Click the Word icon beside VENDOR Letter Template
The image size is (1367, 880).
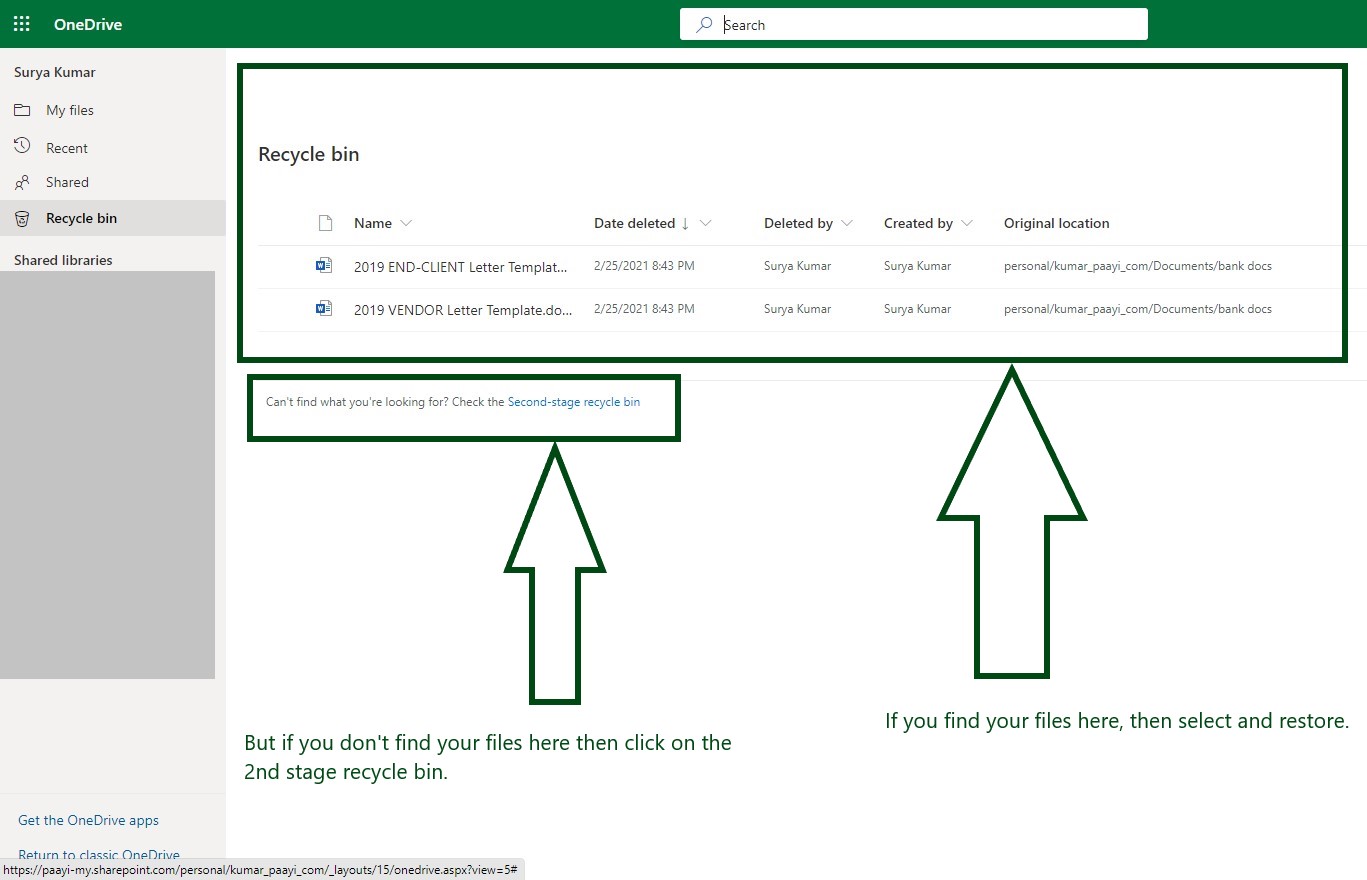click(x=324, y=308)
